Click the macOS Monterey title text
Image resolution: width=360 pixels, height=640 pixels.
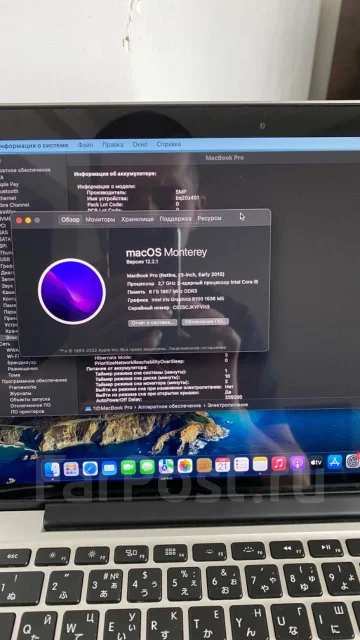click(x=167, y=252)
